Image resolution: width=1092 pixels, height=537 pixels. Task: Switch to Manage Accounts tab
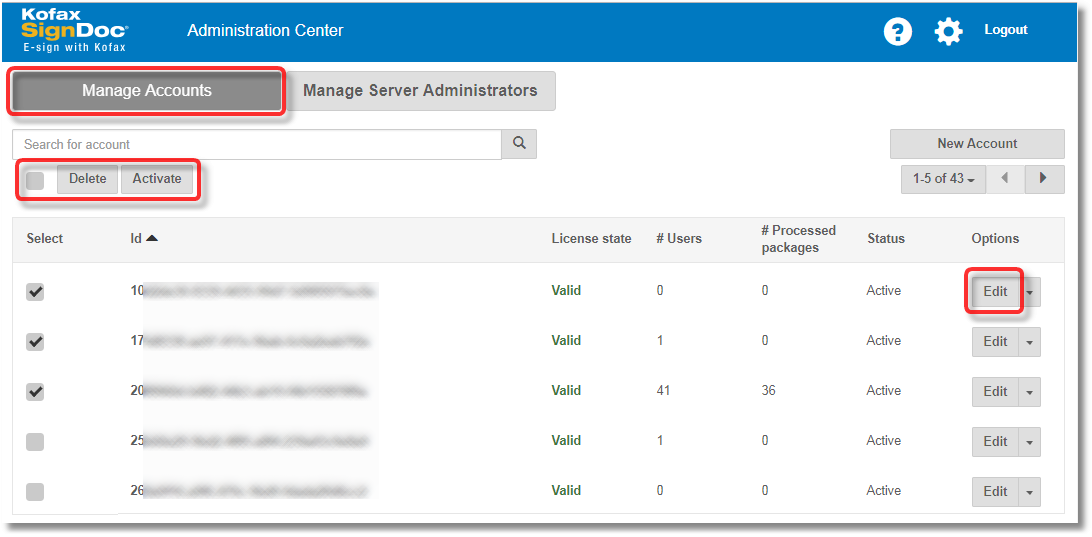pyautogui.click(x=147, y=91)
